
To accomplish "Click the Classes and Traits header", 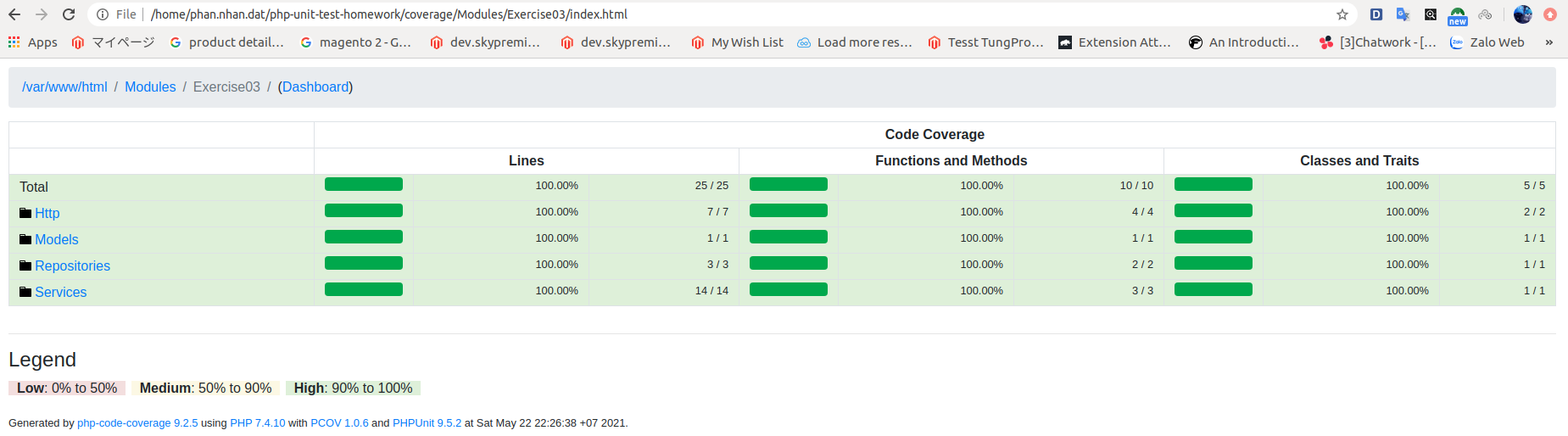I will [x=1359, y=160].
